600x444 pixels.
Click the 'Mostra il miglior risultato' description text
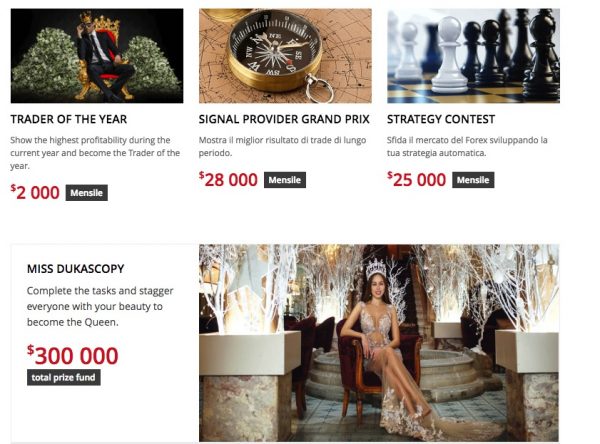coord(282,147)
